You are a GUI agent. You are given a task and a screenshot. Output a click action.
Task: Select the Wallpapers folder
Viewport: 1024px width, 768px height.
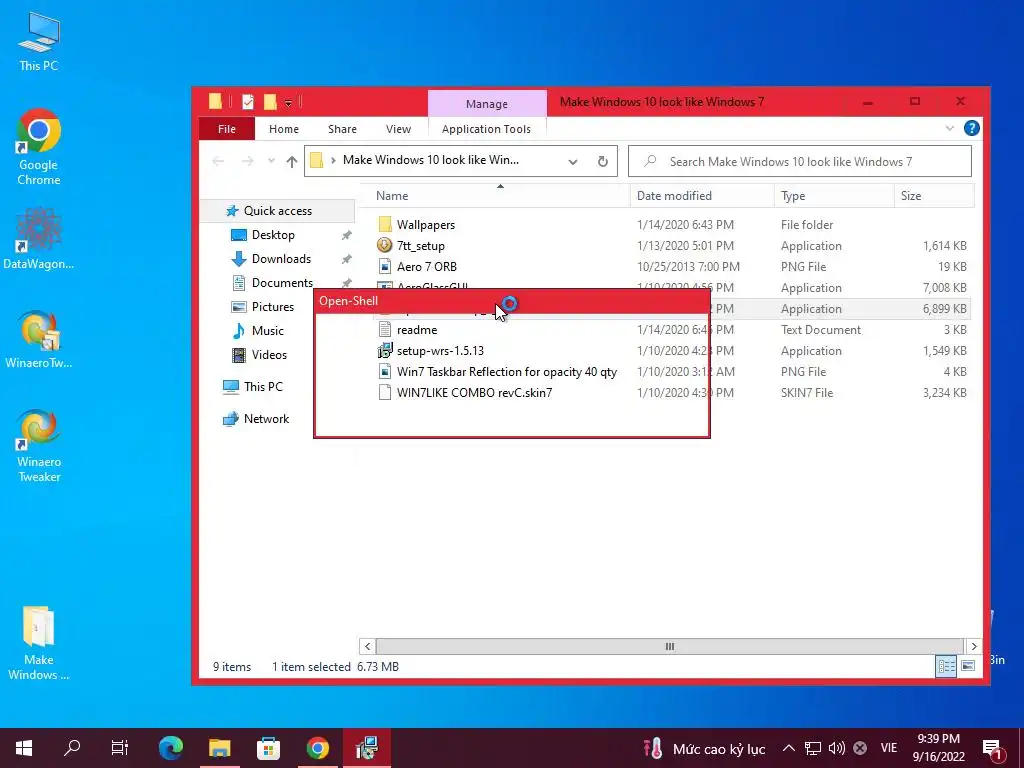click(426, 225)
